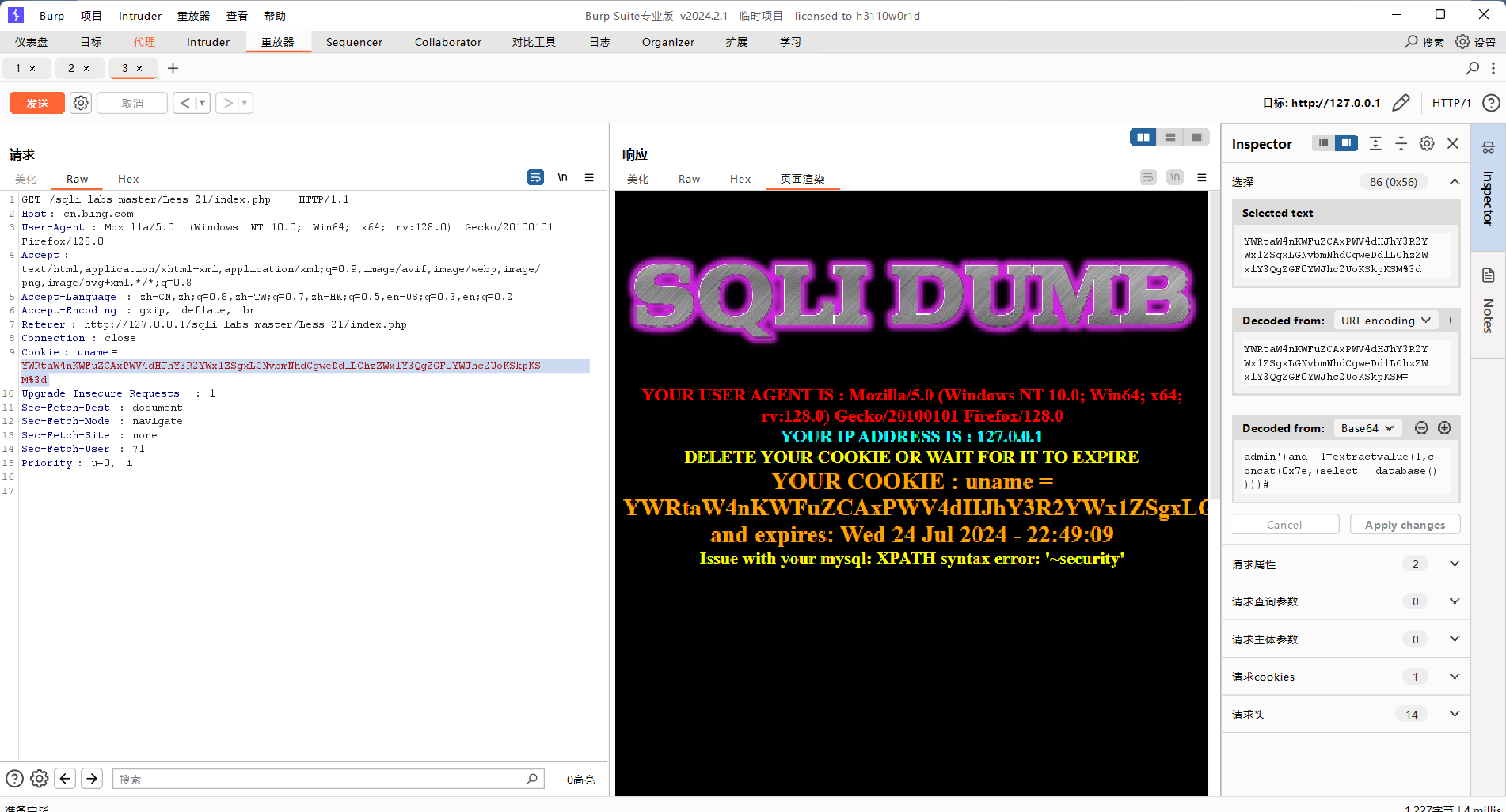Collapse the 选择 selection section
Screen dimensions: 1506x812
coord(1455,181)
